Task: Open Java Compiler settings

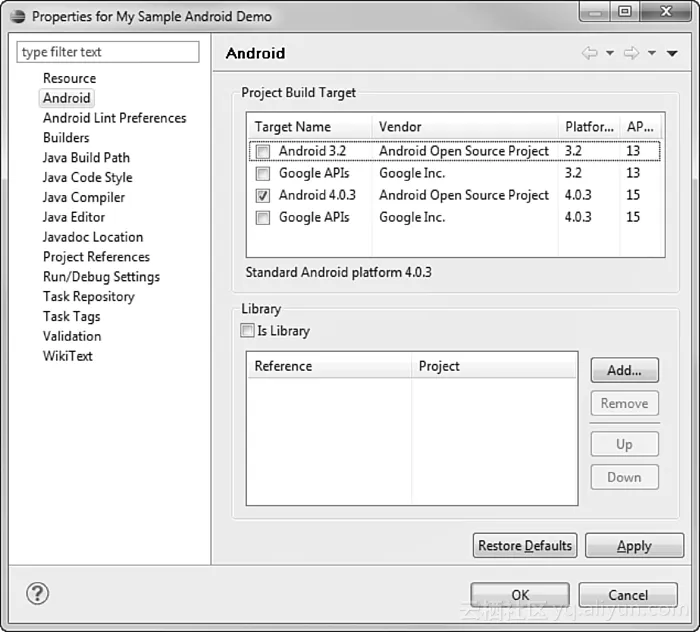Action: (x=83, y=197)
